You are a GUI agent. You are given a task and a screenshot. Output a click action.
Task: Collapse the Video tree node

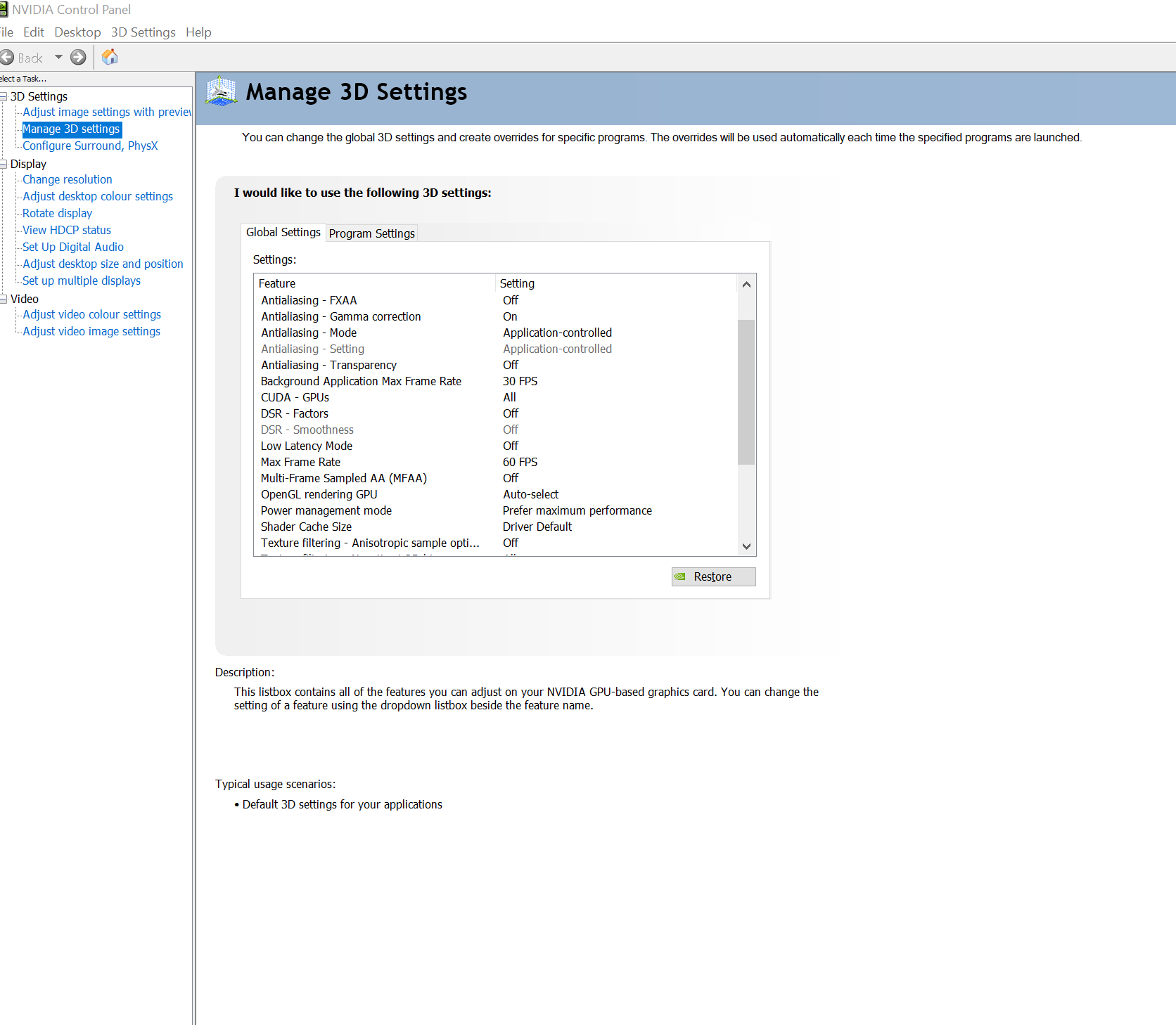click(x=4, y=299)
